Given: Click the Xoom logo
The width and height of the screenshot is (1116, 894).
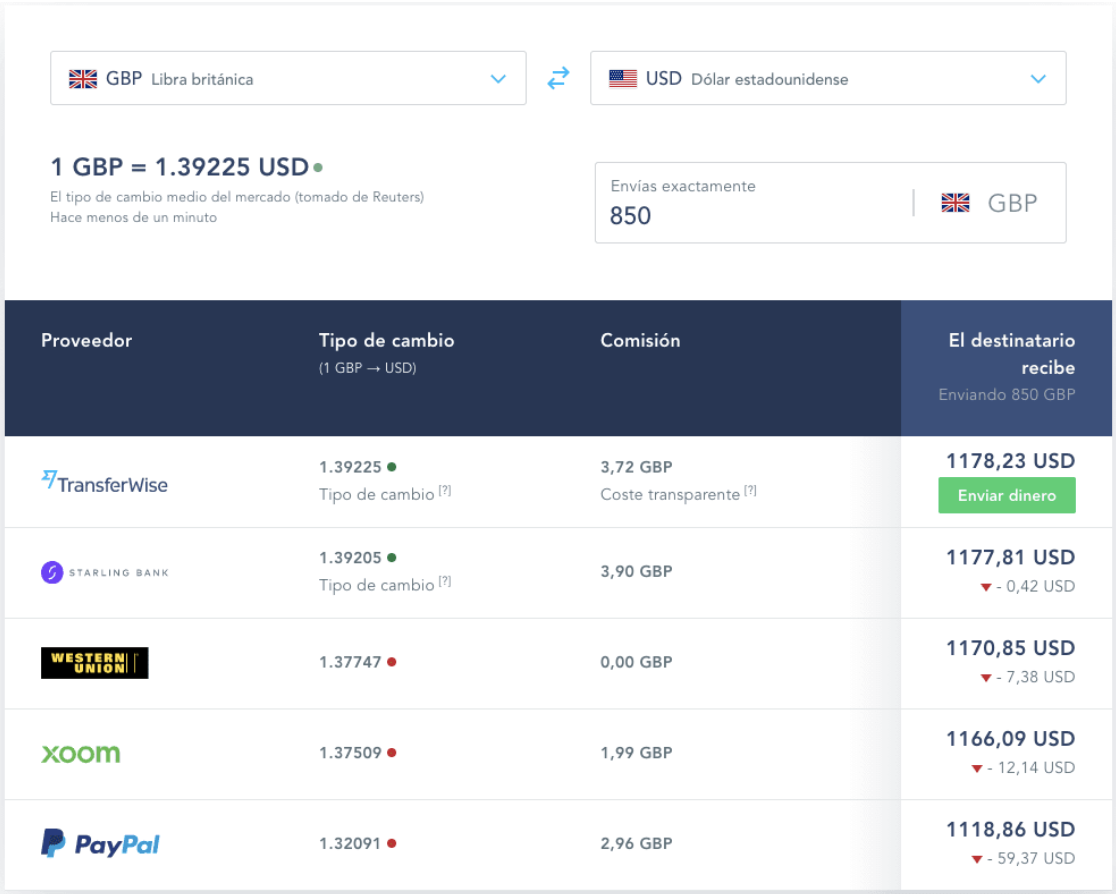Looking at the screenshot, I should coord(80,753).
